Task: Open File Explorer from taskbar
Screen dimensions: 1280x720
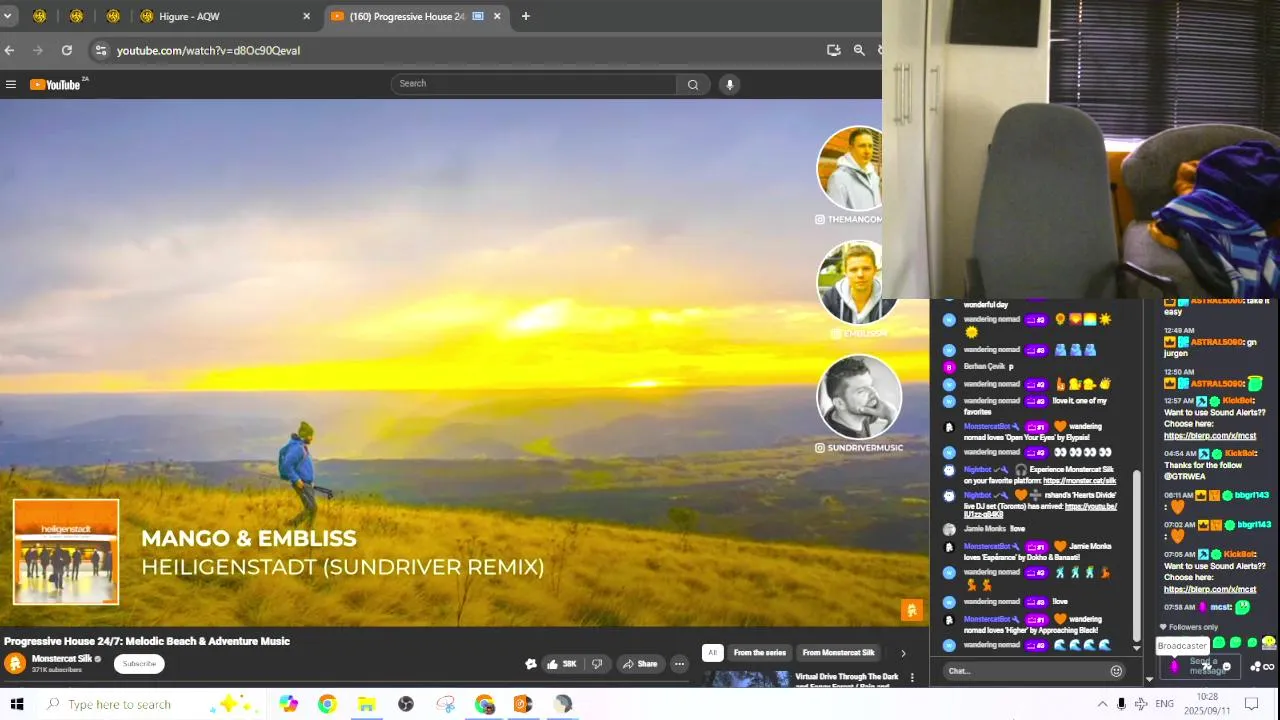Action: [366, 704]
